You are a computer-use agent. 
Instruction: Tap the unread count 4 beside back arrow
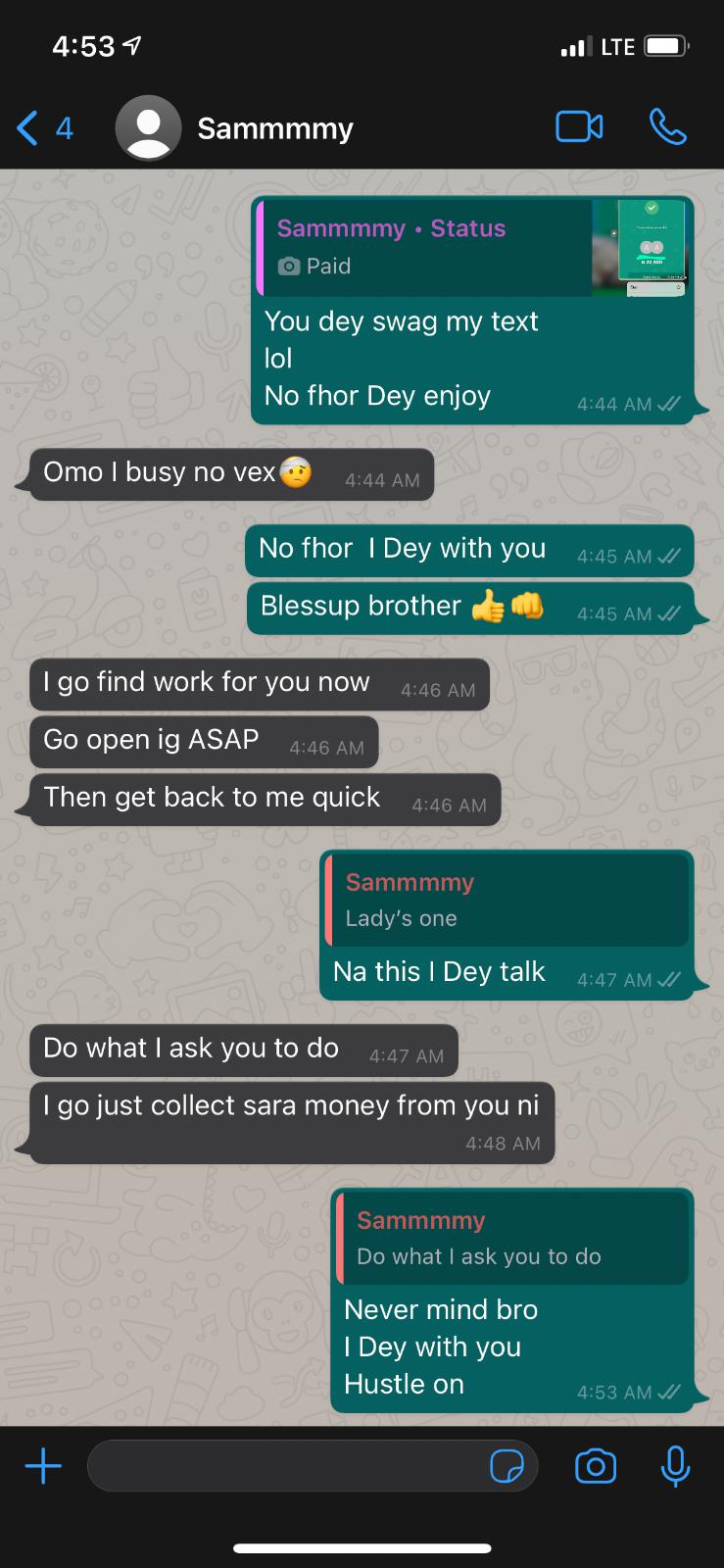coord(65,128)
